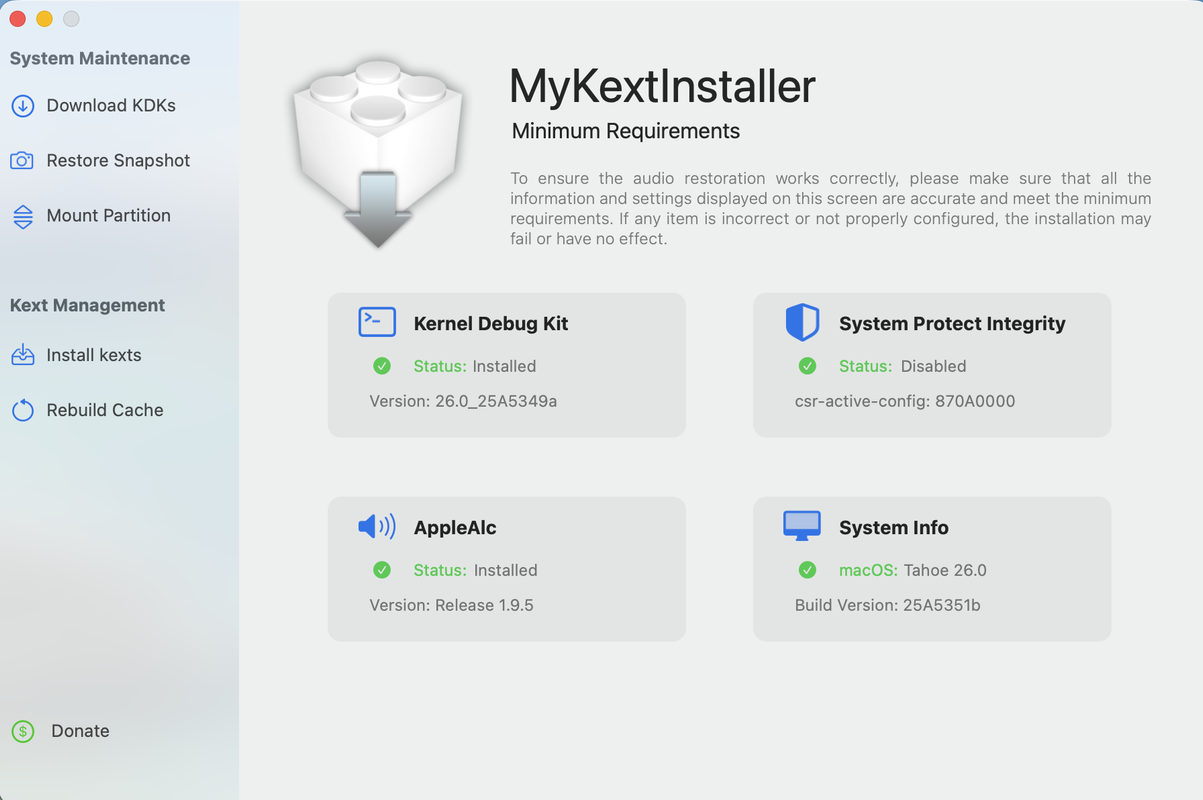
Task: Click the System Maintenance section header
Action: point(100,59)
